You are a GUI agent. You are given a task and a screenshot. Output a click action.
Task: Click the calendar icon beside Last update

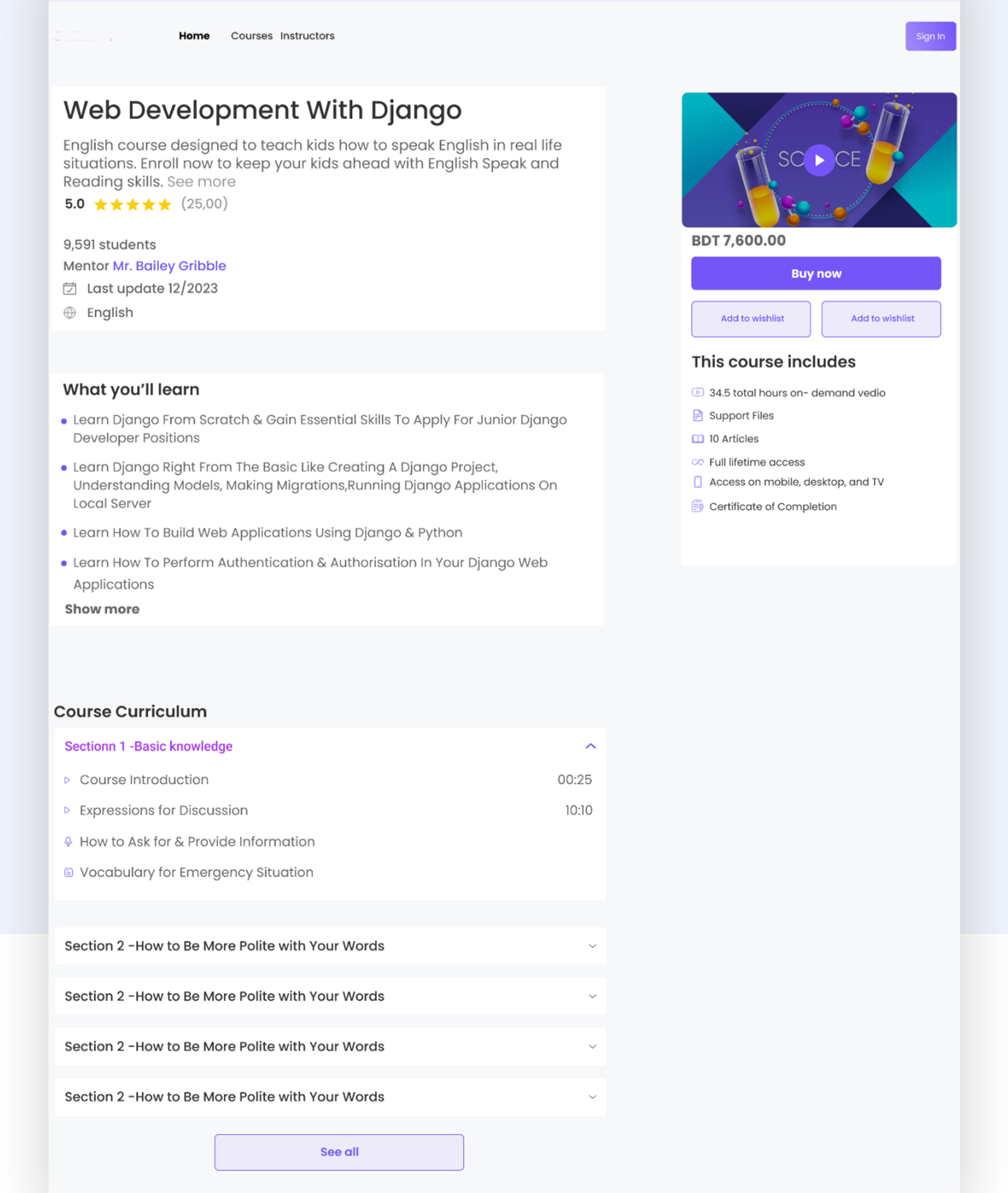click(x=71, y=289)
